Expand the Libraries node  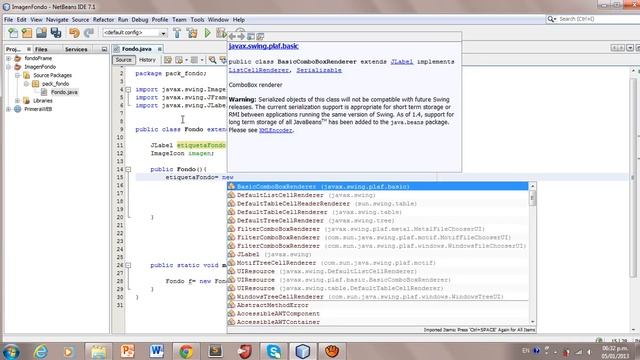pyautogui.click(x=18, y=100)
